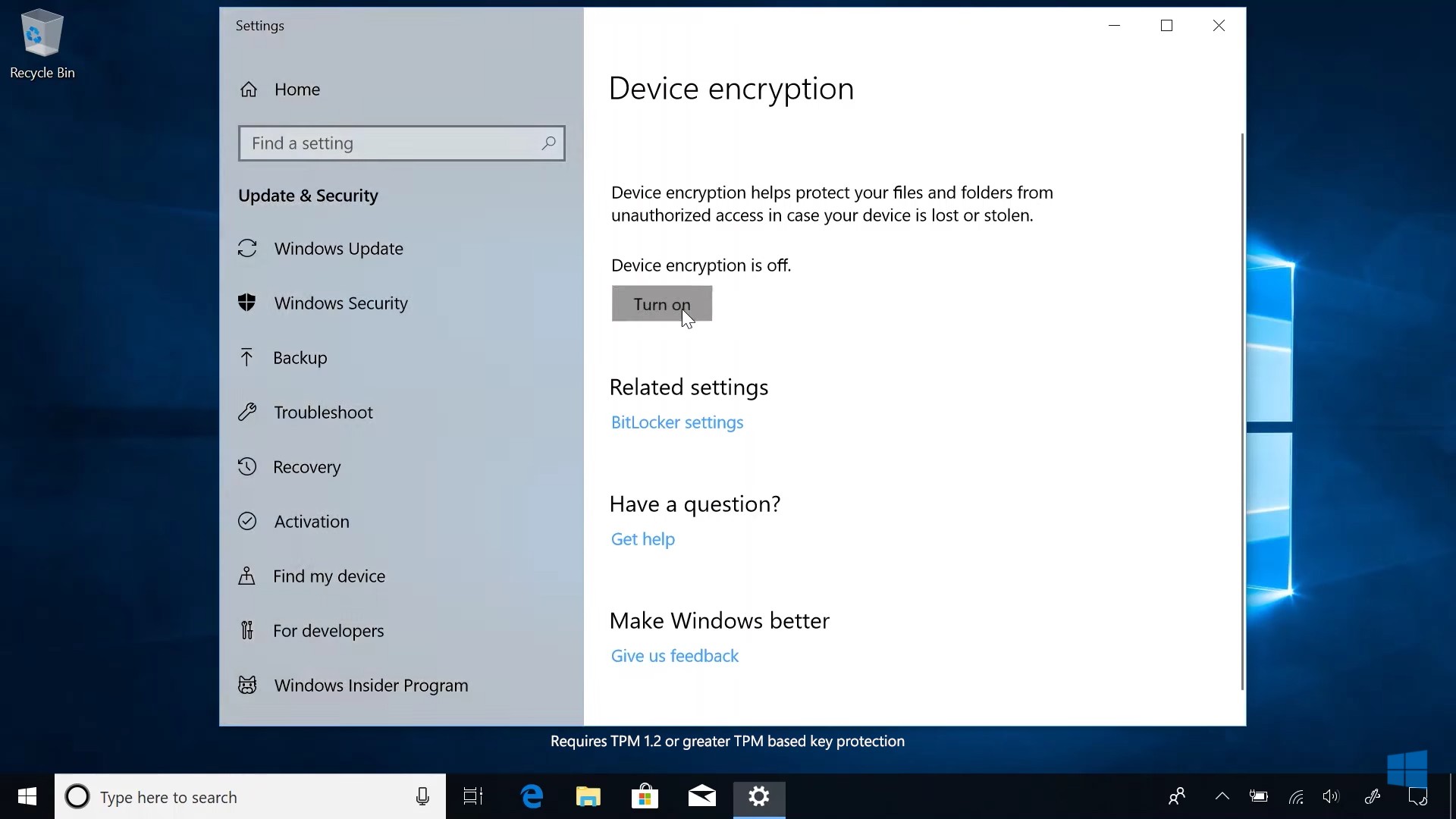Open Windows Update section
The width and height of the screenshot is (1456, 819).
[x=339, y=249]
